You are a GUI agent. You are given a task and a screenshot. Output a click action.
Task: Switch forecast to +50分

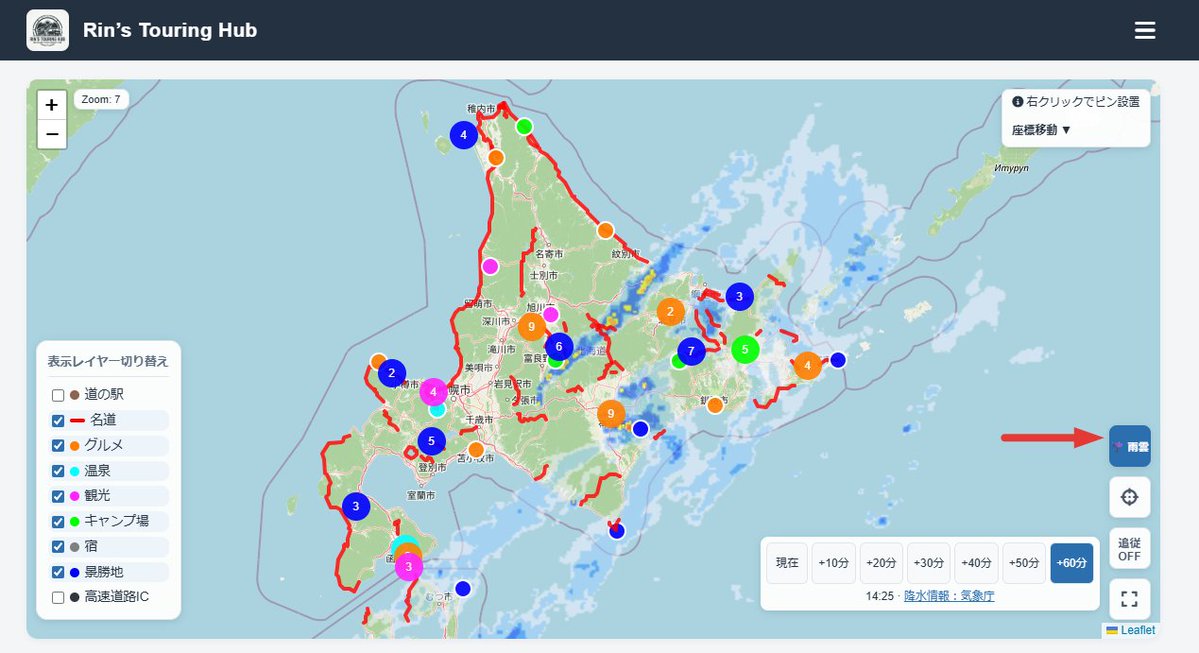tap(1024, 563)
